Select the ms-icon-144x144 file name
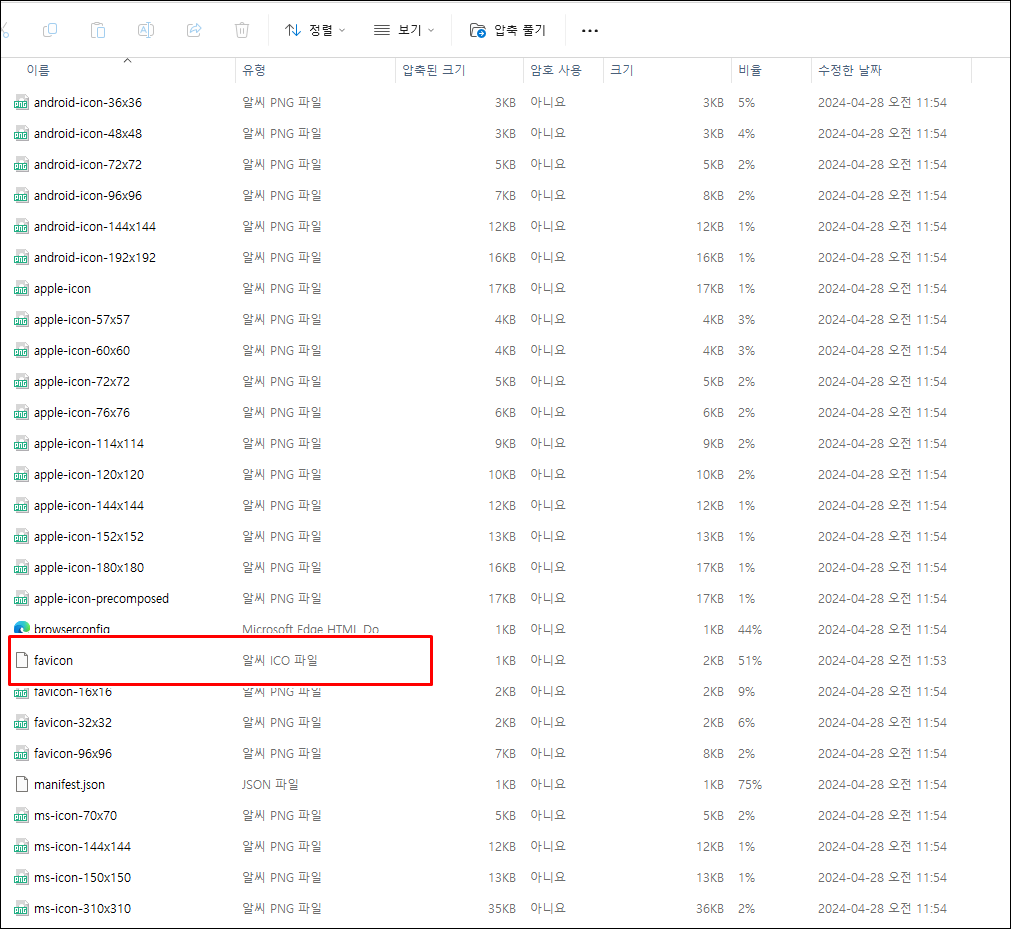1011x929 pixels. click(83, 846)
